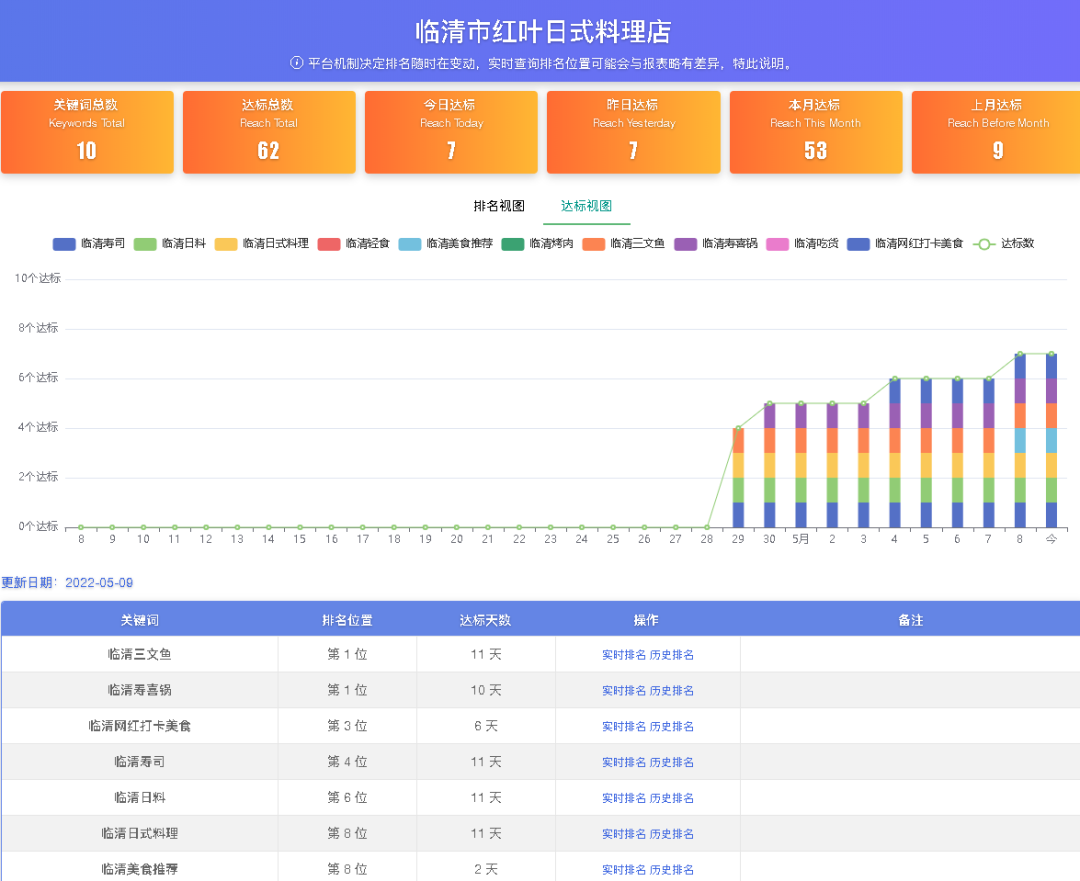Open 实时排名 for 临清网红打卡美食

click(624, 727)
